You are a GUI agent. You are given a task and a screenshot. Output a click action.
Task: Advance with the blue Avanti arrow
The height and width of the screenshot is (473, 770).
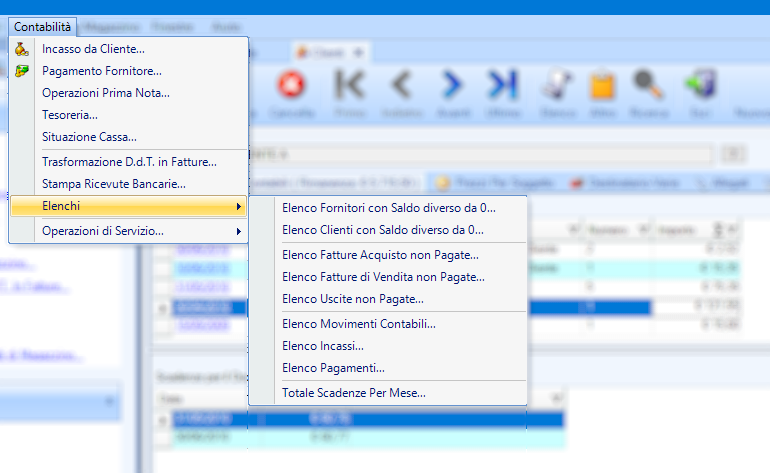pyautogui.click(x=453, y=86)
